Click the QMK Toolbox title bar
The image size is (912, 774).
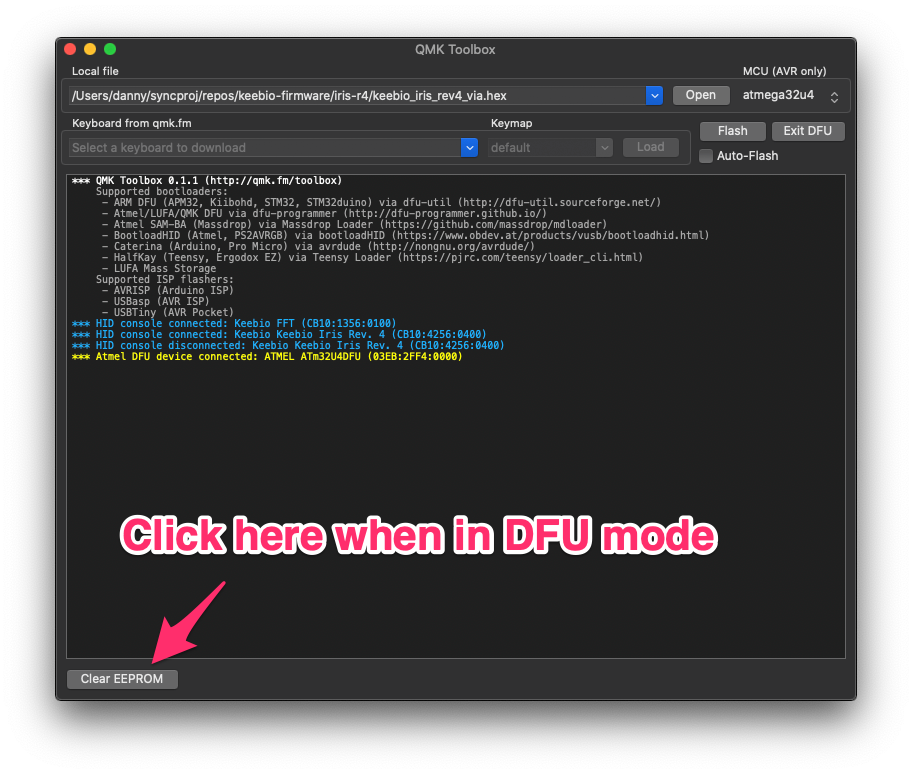click(455, 49)
